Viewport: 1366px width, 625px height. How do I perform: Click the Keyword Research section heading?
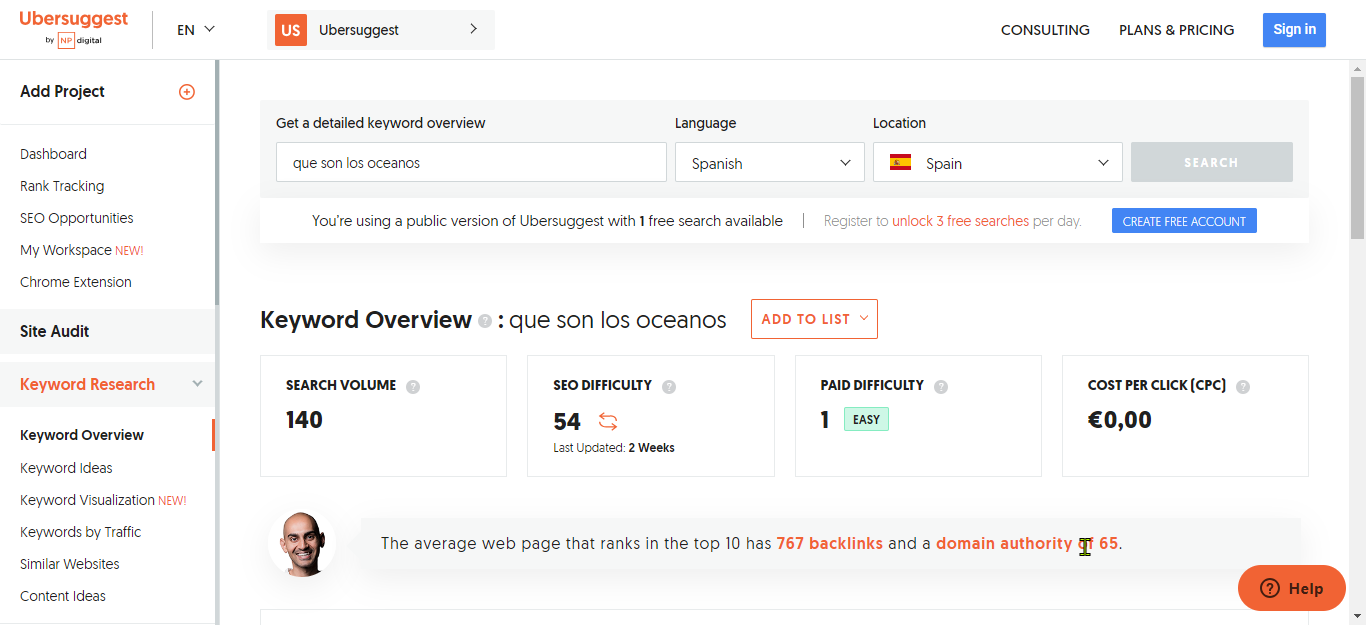[87, 384]
